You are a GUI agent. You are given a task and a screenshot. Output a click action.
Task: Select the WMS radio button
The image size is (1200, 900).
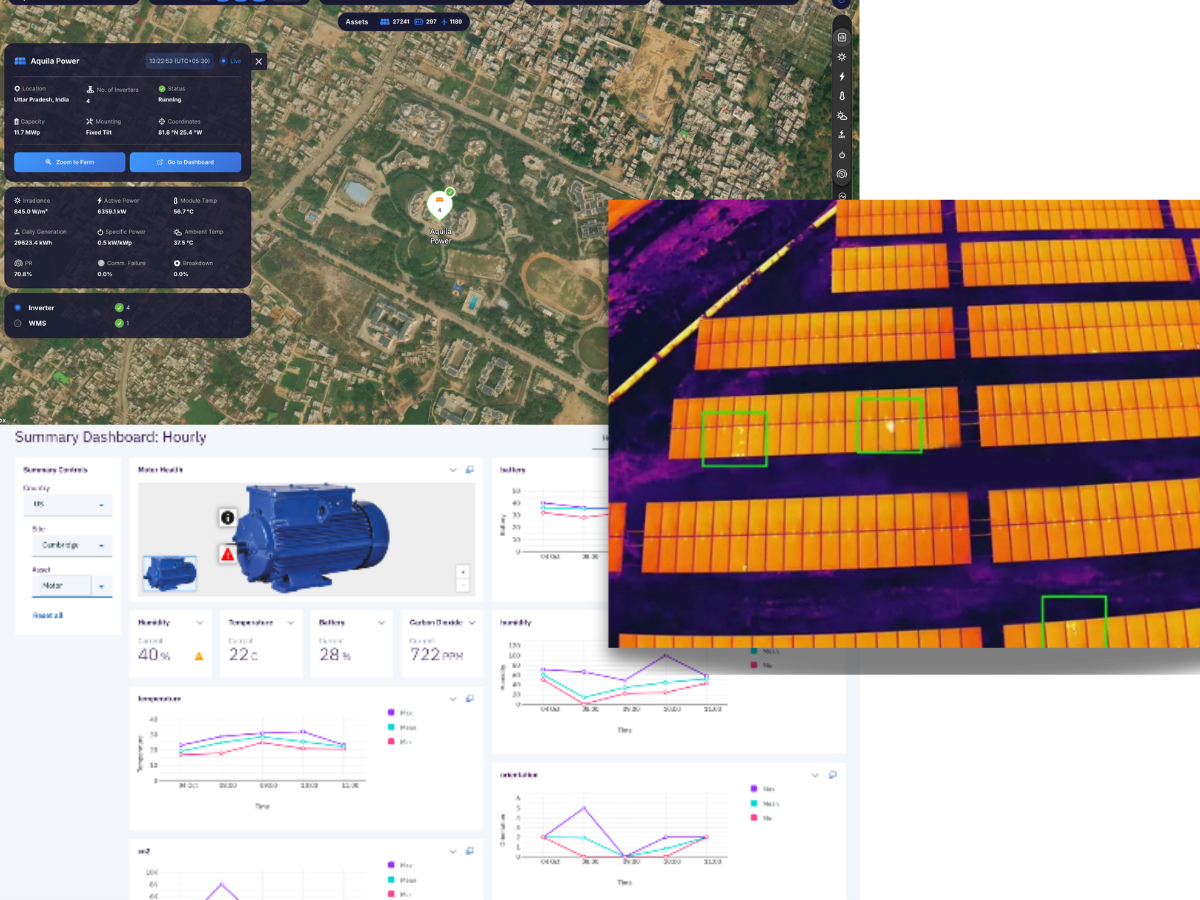coord(18,323)
